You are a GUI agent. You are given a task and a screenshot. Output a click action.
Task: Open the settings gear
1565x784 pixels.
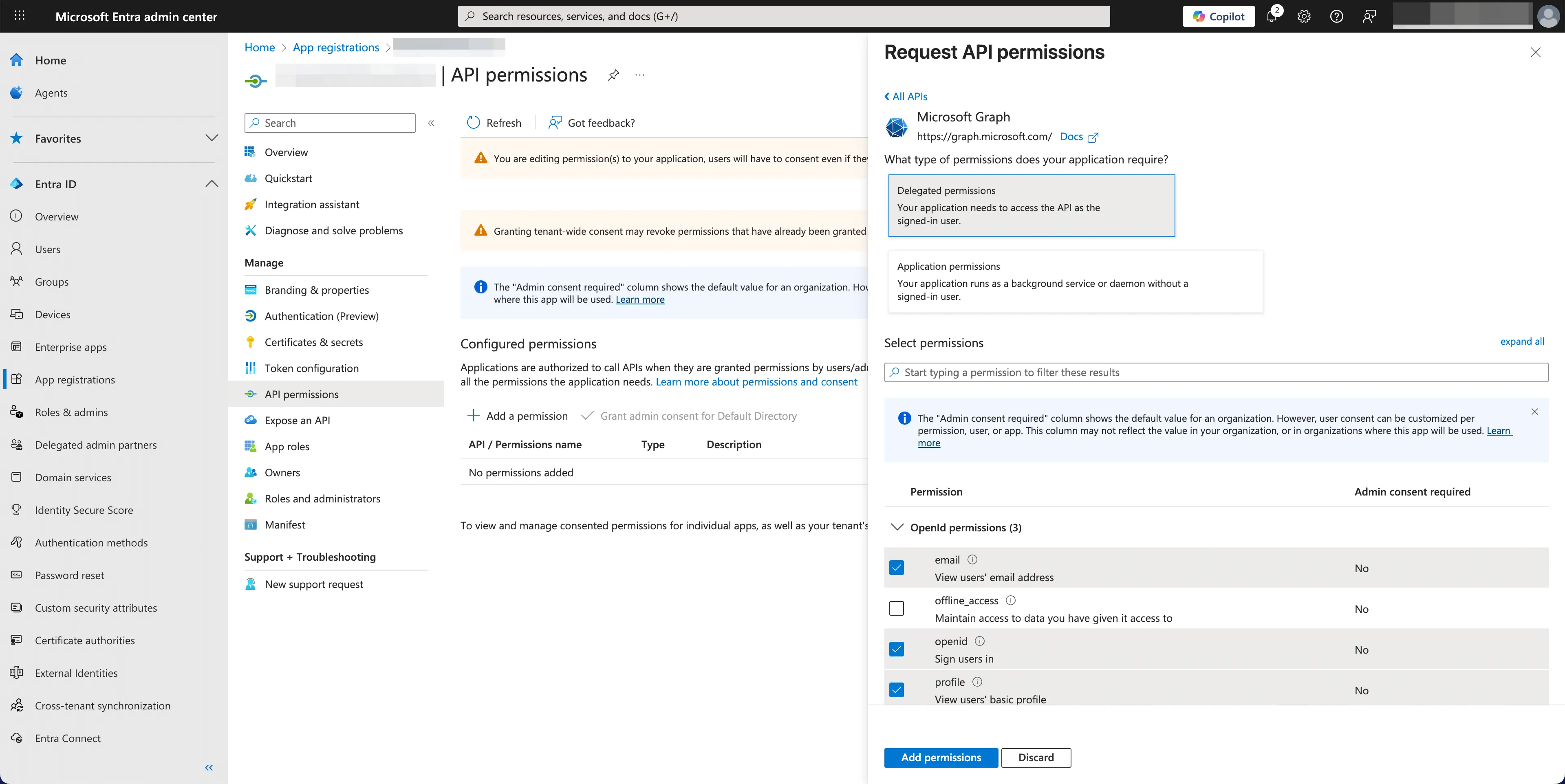[1304, 16]
